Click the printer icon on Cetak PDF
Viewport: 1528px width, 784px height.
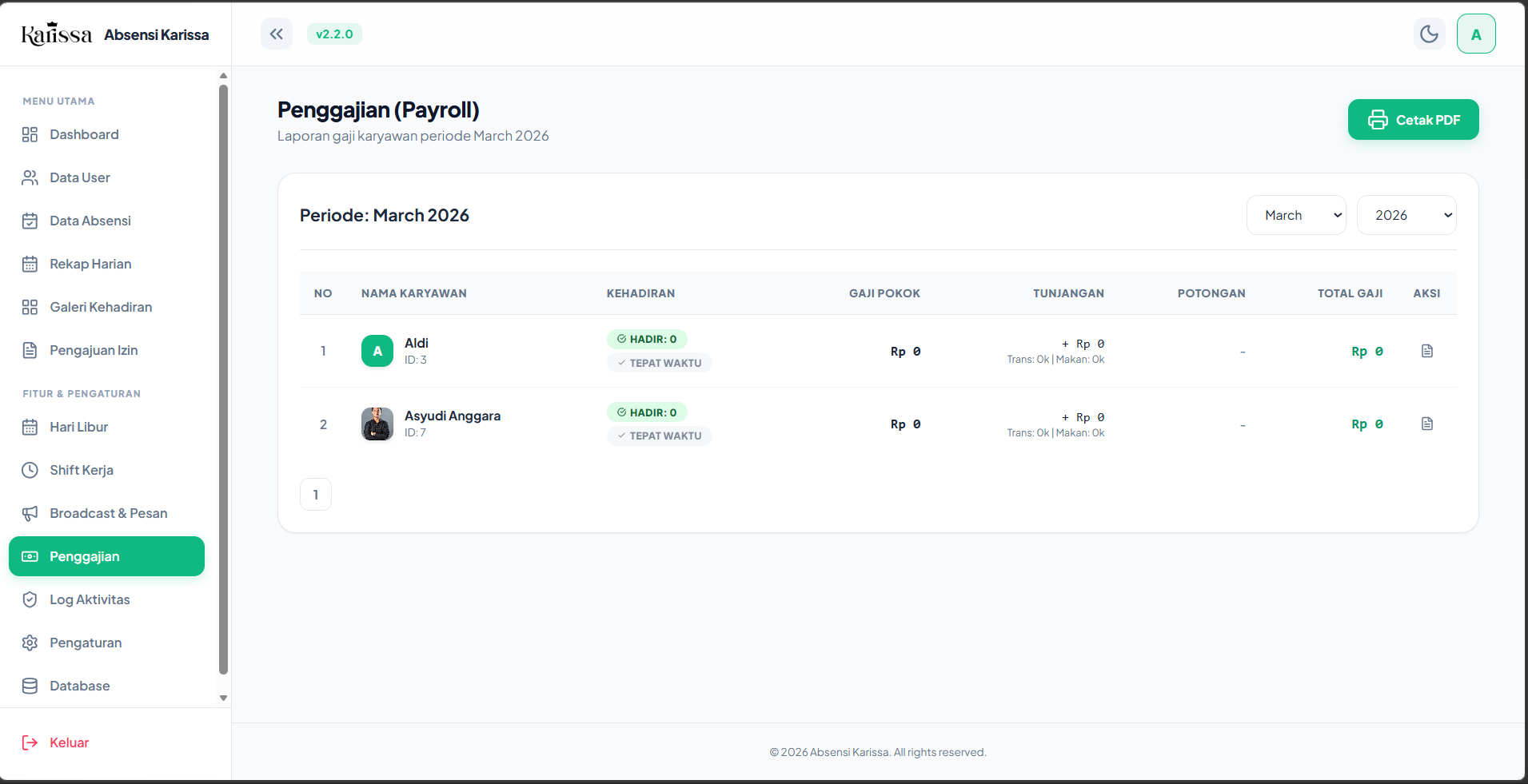pyautogui.click(x=1378, y=120)
